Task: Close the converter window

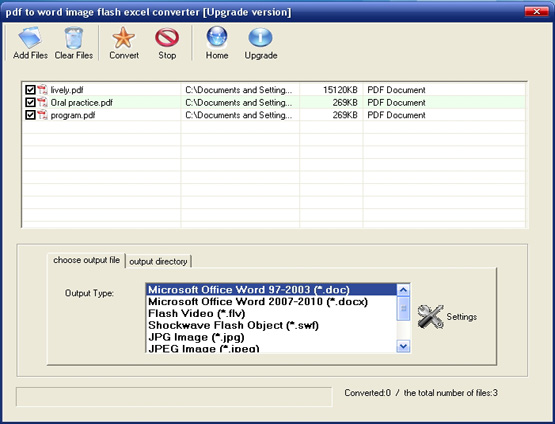Action: tap(537, 12)
